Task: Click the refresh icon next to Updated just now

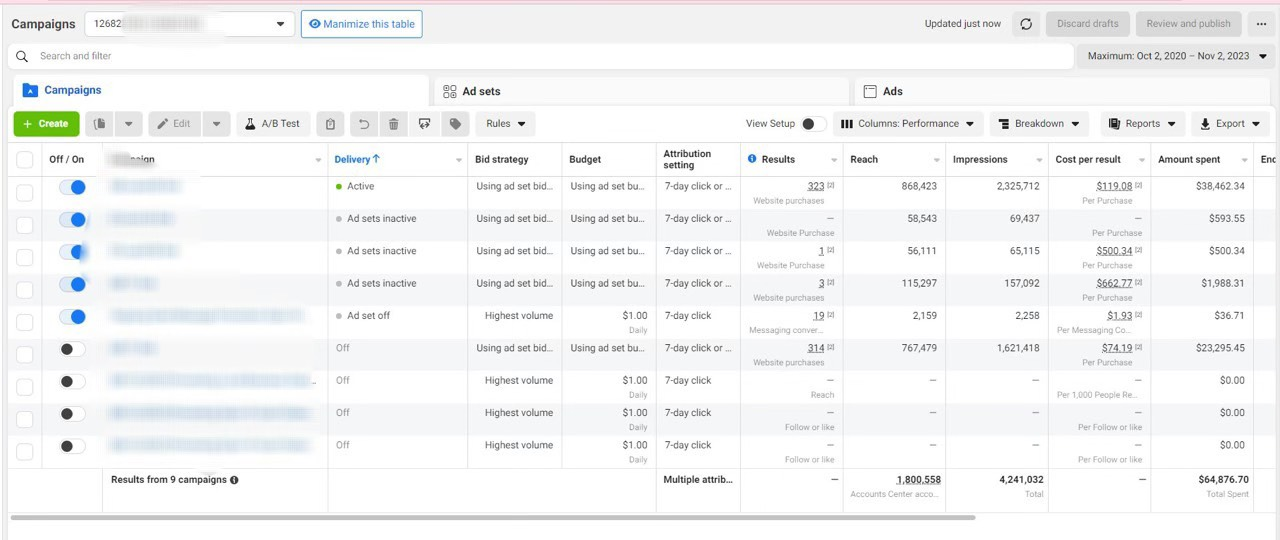Action: pyautogui.click(x=1026, y=24)
